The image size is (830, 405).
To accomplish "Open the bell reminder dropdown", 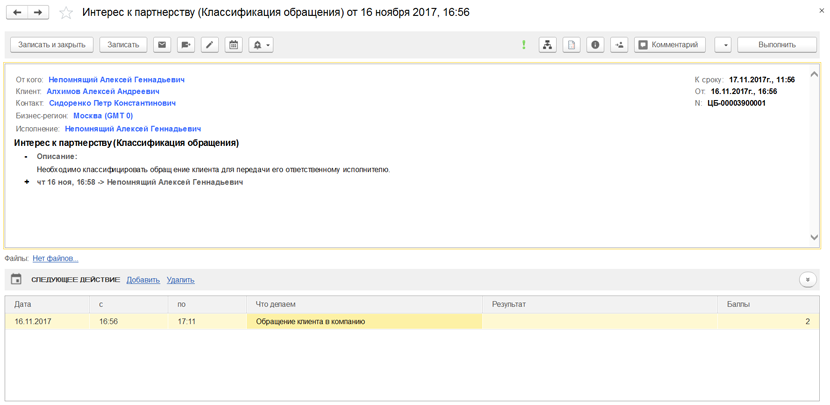I will (x=261, y=45).
